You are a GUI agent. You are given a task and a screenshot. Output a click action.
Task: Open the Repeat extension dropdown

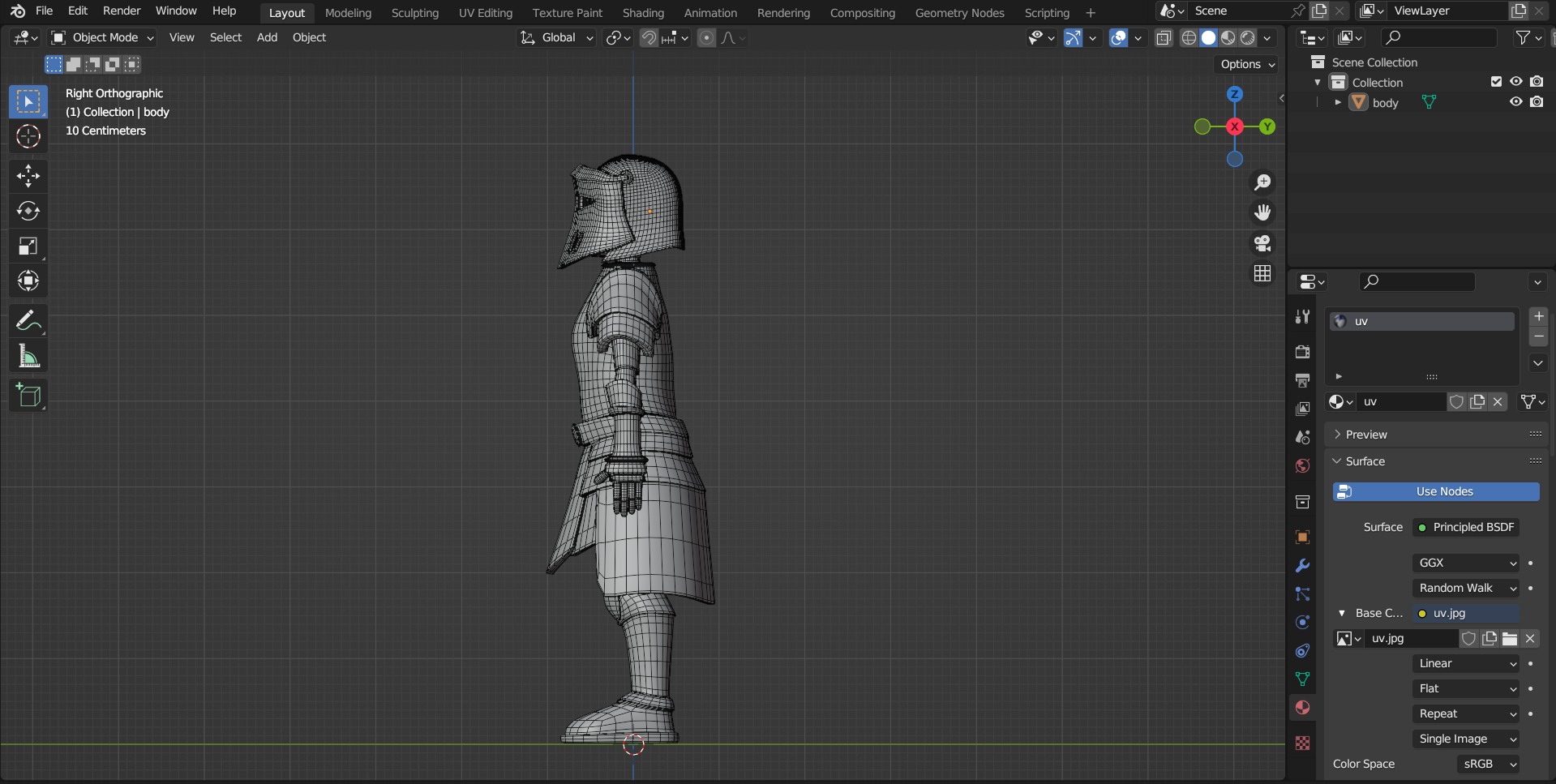1466,713
